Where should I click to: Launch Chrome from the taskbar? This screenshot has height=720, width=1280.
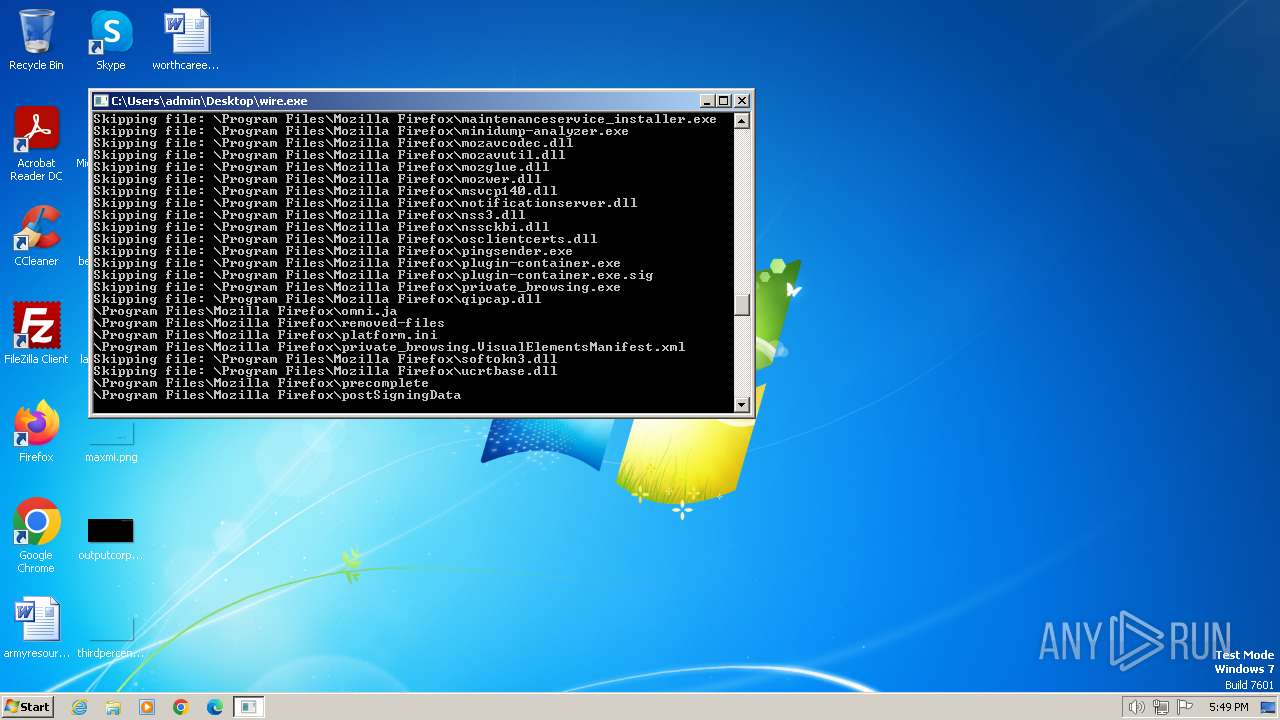(181, 707)
